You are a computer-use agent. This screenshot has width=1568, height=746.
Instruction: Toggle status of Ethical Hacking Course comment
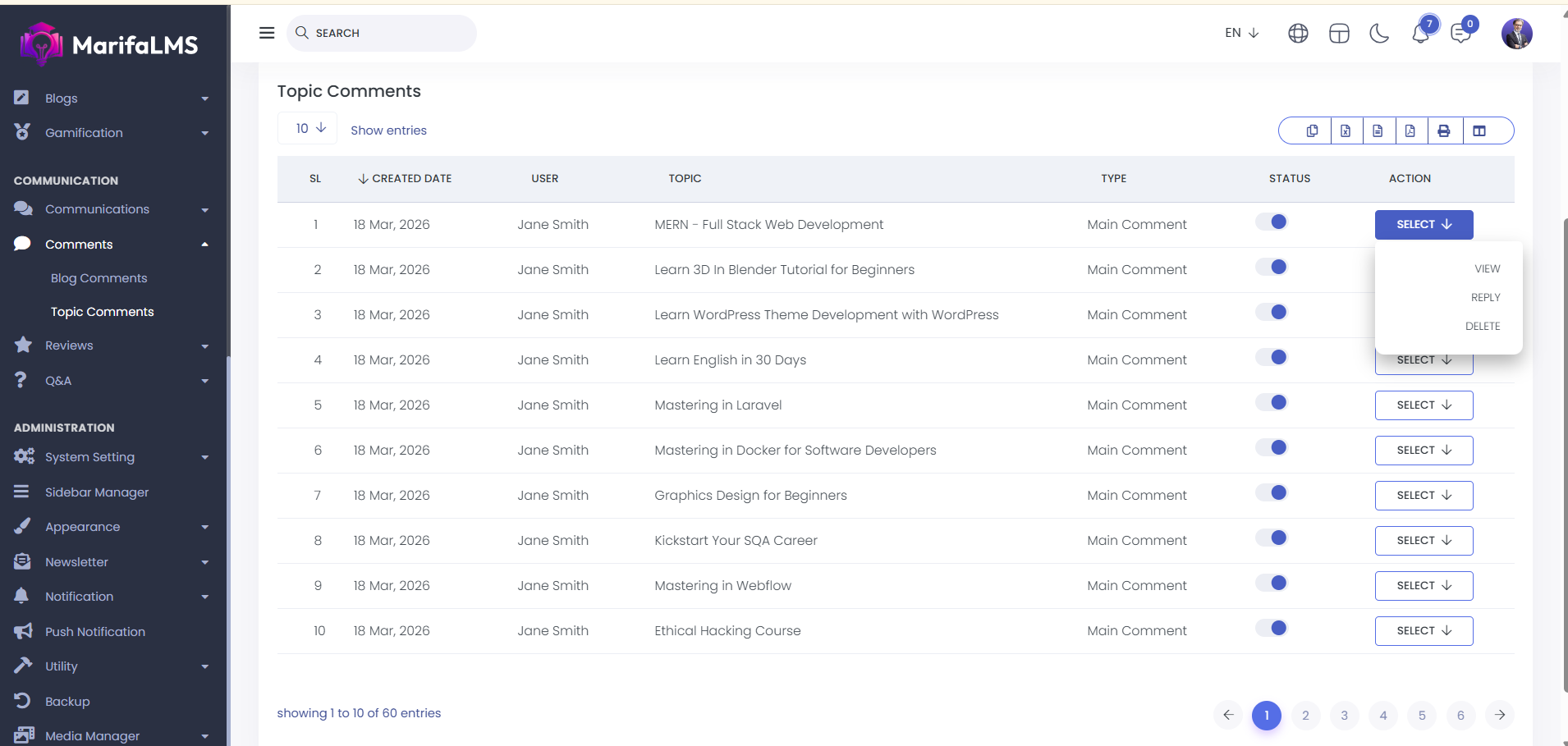coord(1272,629)
